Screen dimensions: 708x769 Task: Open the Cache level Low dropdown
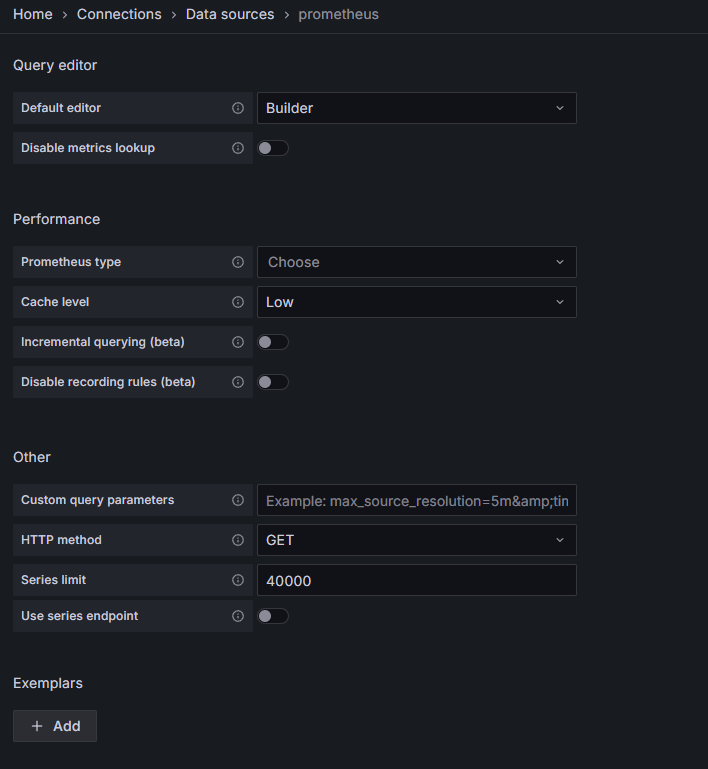pos(416,302)
